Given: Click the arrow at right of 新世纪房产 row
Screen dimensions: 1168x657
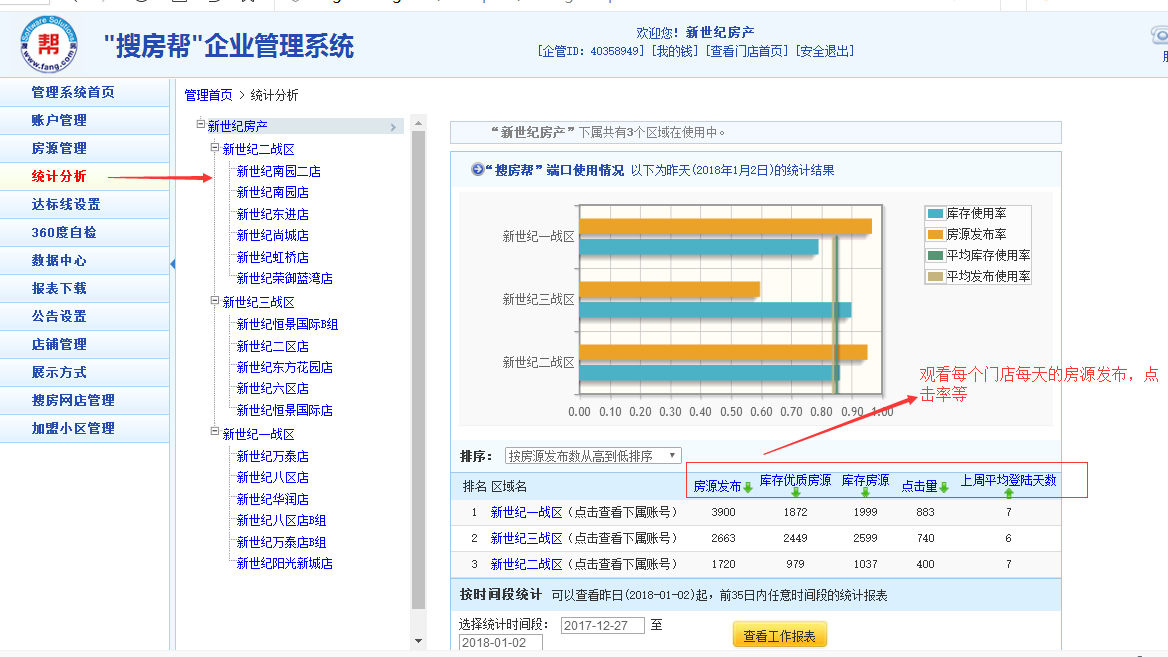Looking at the screenshot, I should click(393, 127).
